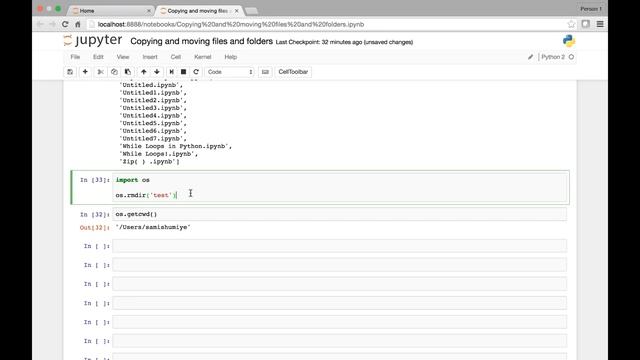Image resolution: width=640 pixels, height=360 pixels.
Task: Click the pencil edit mode indicator
Action: (530, 57)
